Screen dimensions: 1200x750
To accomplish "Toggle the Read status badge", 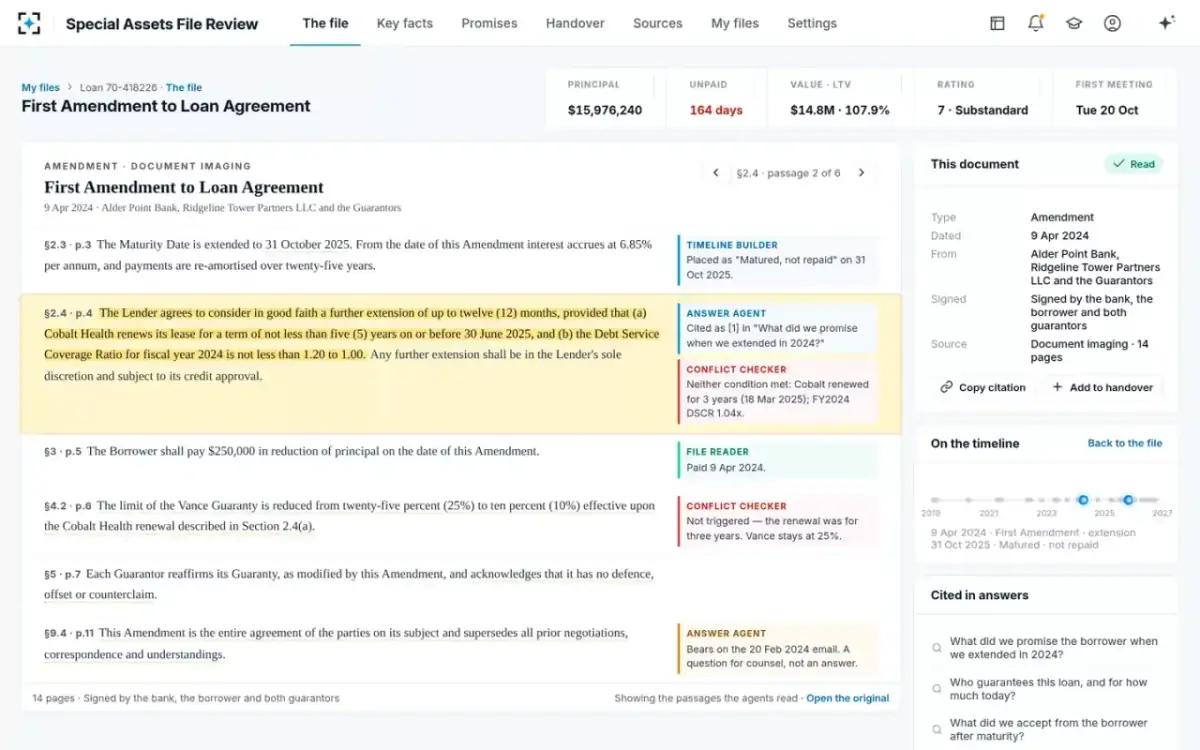I will click(x=1133, y=164).
